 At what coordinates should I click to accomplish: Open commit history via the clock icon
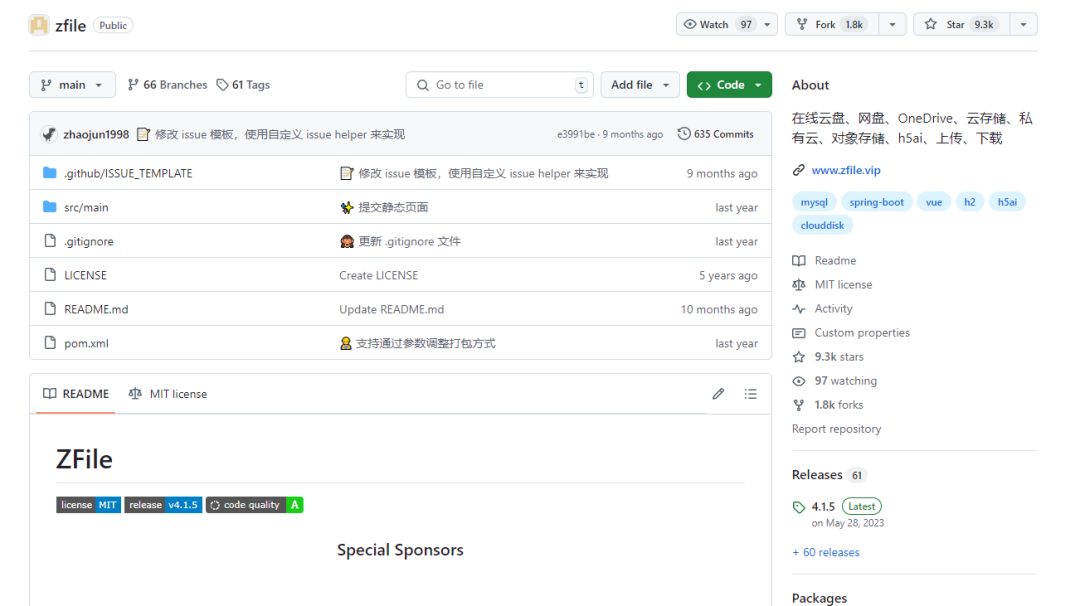684,133
